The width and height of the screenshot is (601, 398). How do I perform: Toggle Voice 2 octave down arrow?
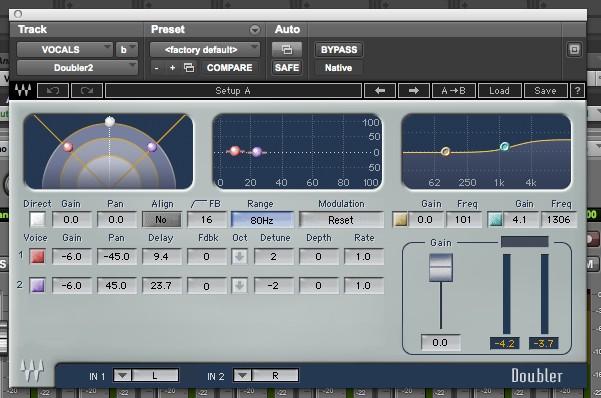pyautogui.click(x=240, y=286)
